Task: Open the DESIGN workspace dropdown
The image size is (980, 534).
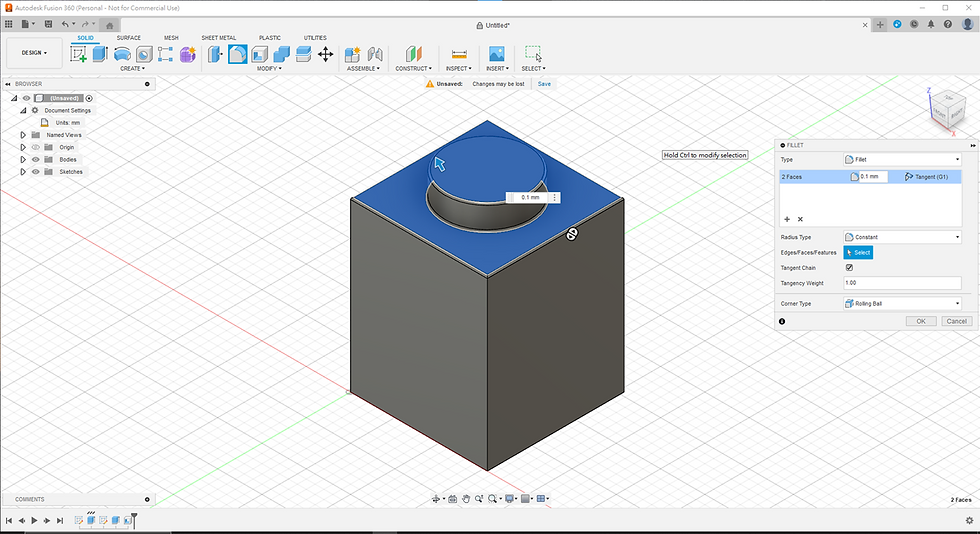Action: [34, 53]
